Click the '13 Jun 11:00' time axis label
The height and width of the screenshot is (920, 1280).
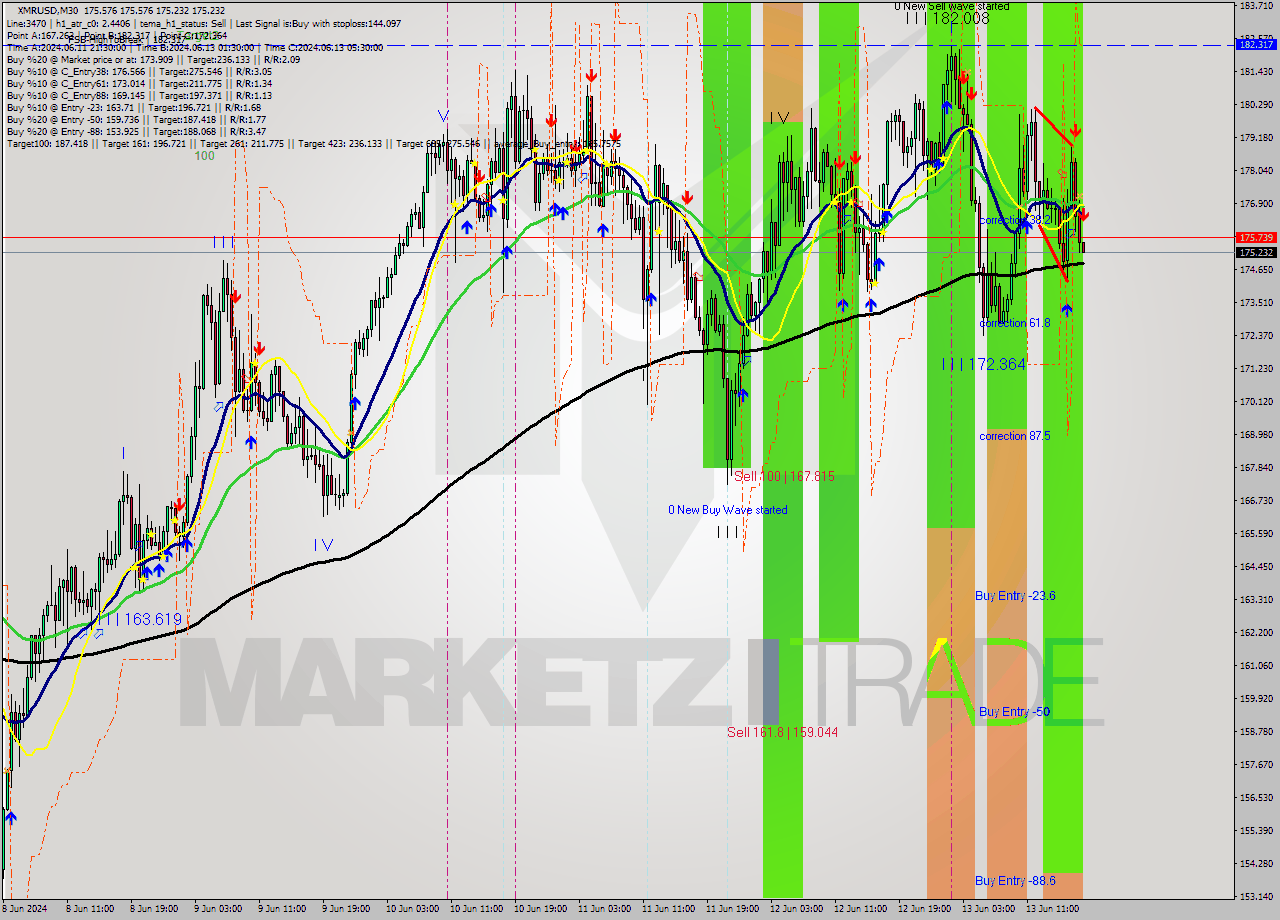click(x=1053, y=910)
